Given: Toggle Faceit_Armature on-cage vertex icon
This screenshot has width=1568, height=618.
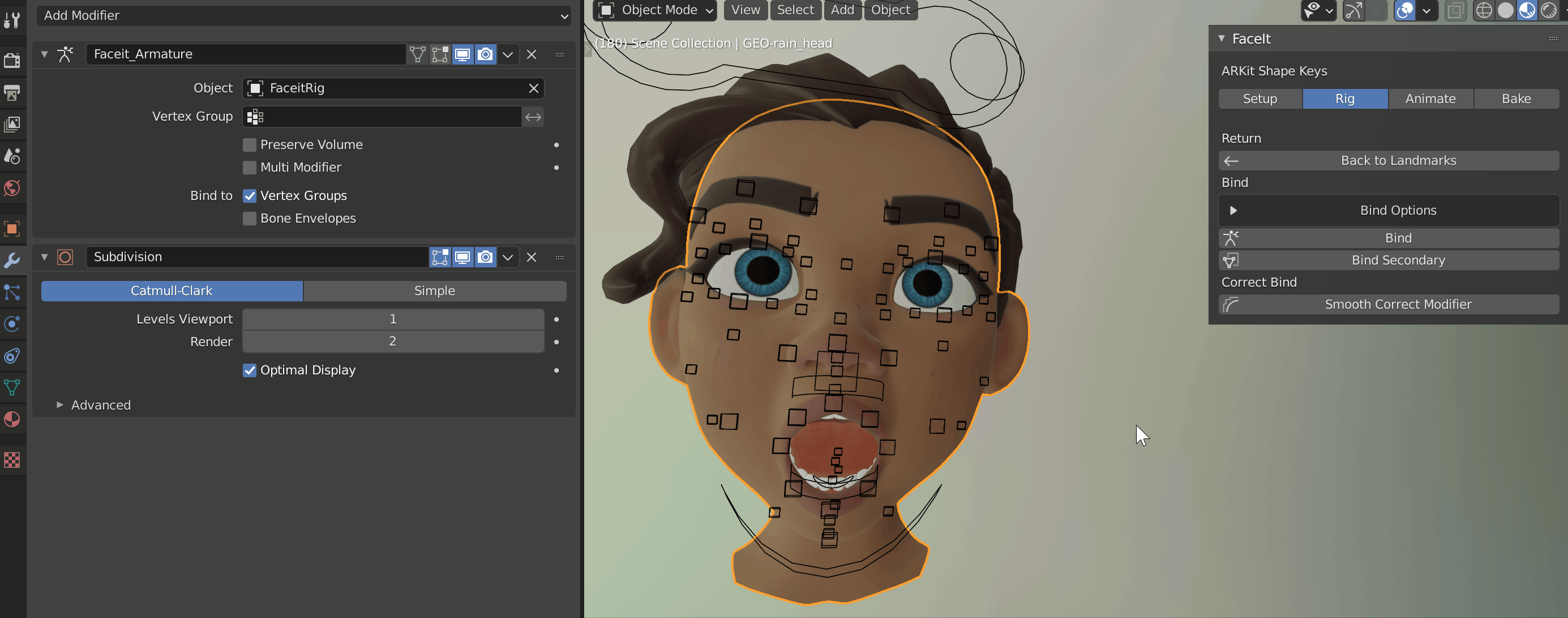Looking at the screenshot, I should point(418,54).
